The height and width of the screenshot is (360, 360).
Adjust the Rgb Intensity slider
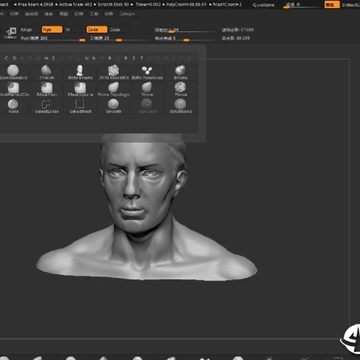pos(53,38)
